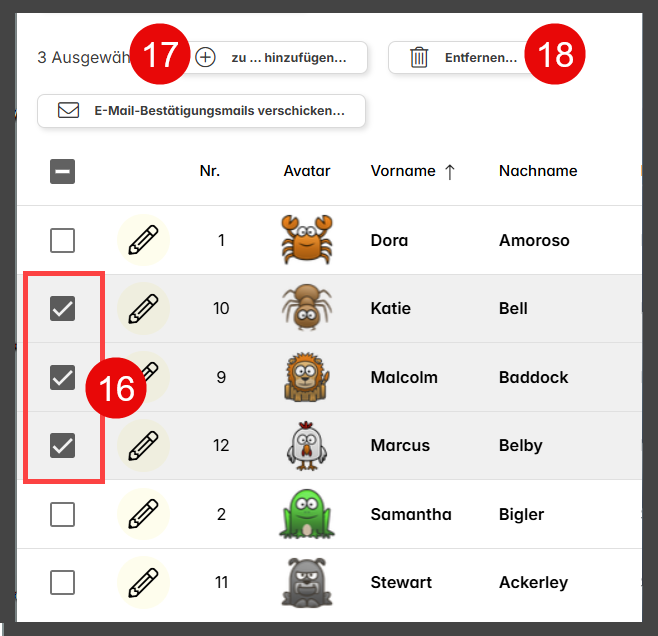Select the checkbox for Samantha Bigler
Viewport: 658px width, 636px height.
tap(63, 514)
